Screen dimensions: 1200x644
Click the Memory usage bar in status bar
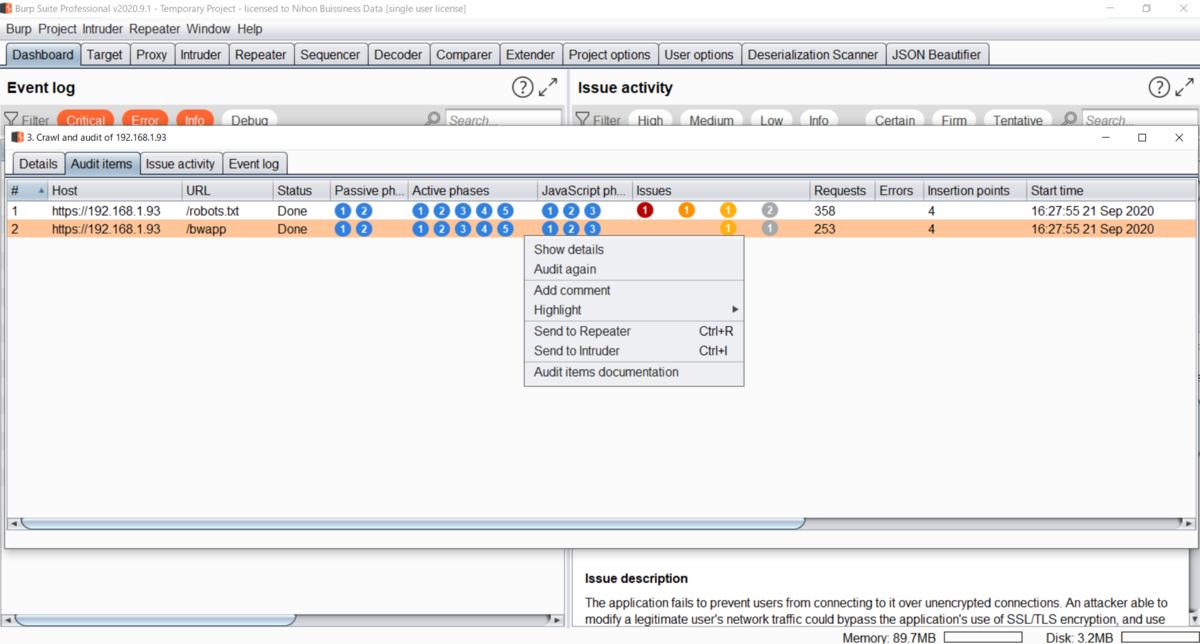point(982,637)
